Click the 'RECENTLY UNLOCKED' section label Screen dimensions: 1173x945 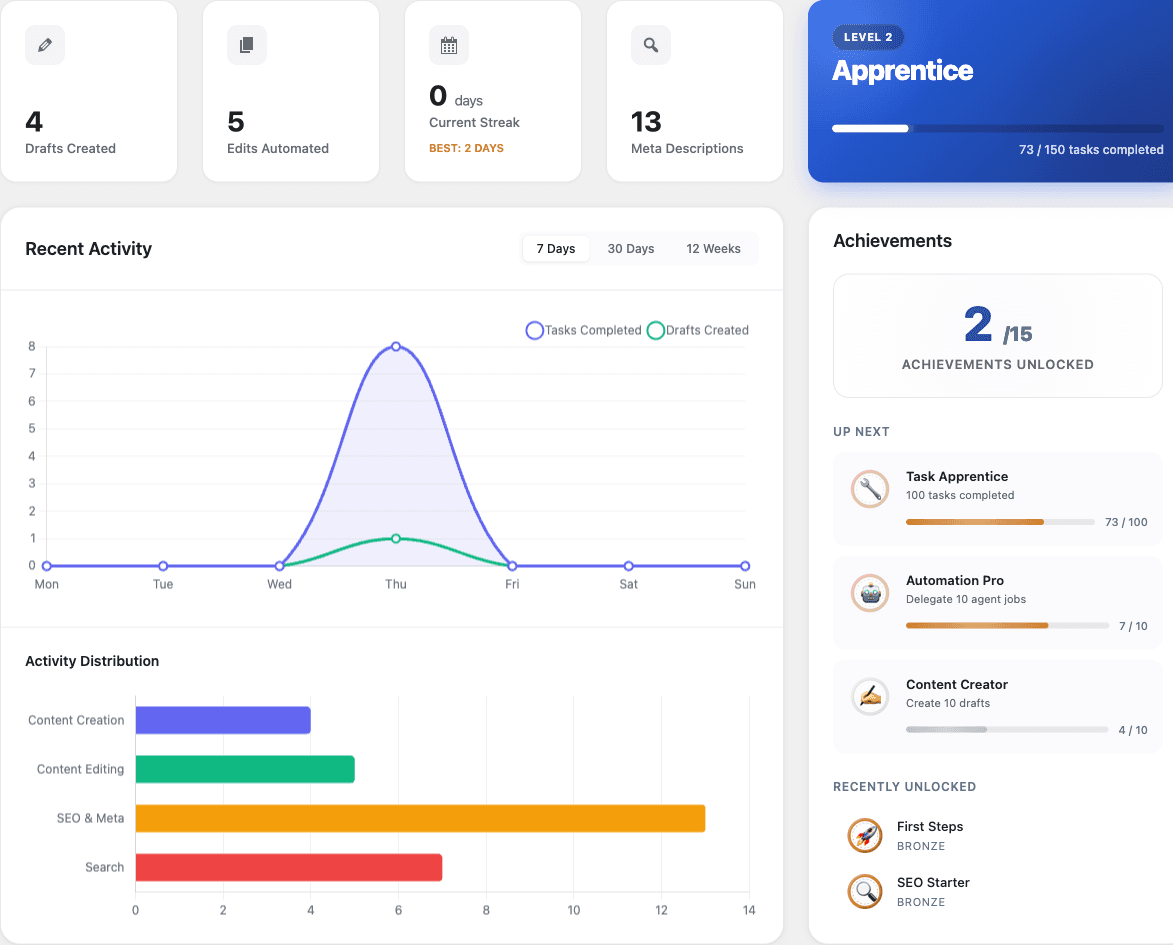point(904,786)
